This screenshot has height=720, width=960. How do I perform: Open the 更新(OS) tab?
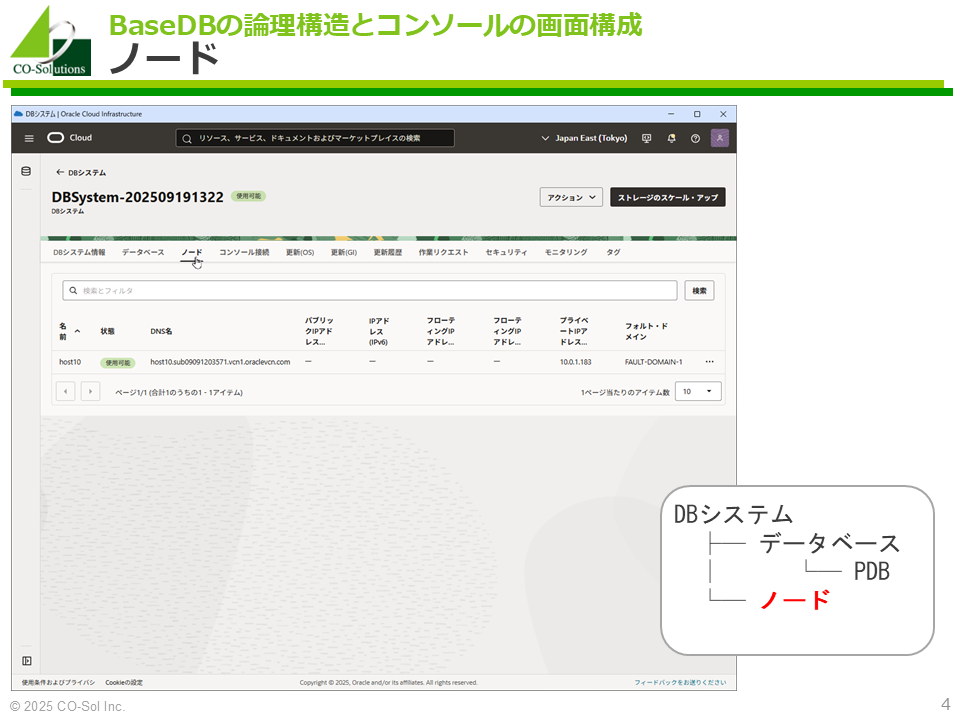(x=300, y=252)
